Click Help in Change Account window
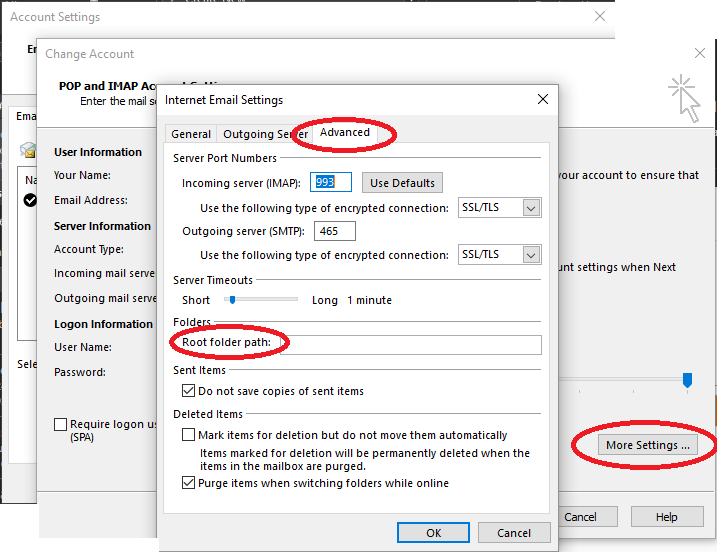Viewport: 717px width, 552px height. point(667,517)
